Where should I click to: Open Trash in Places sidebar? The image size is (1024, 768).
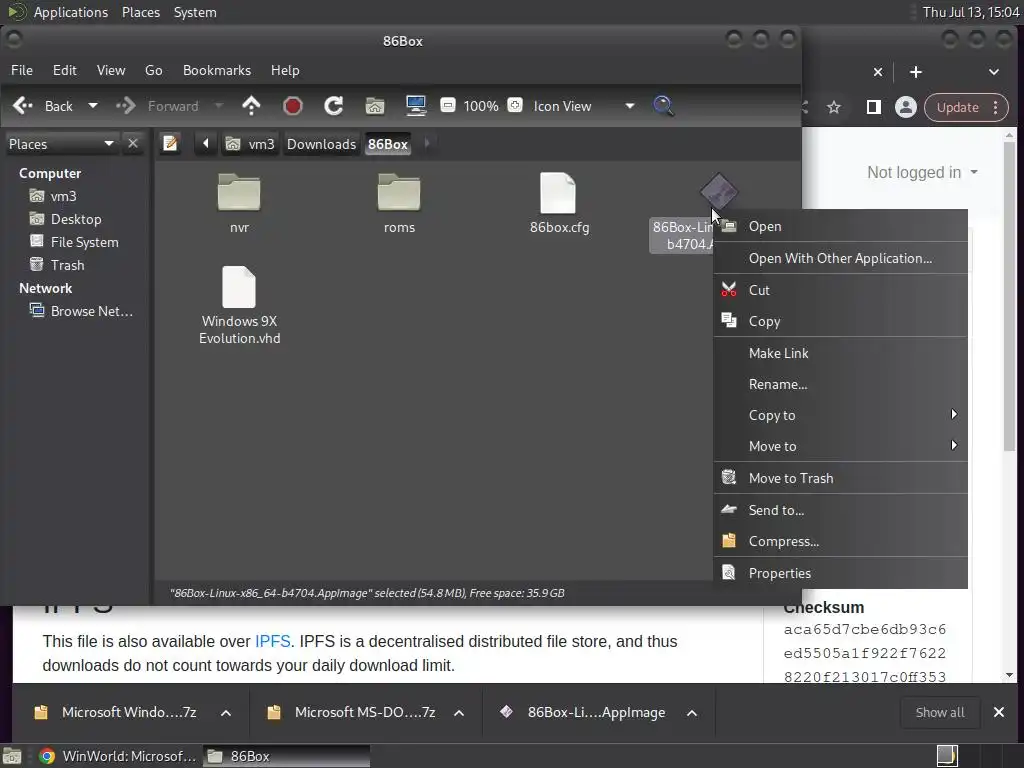67,265
